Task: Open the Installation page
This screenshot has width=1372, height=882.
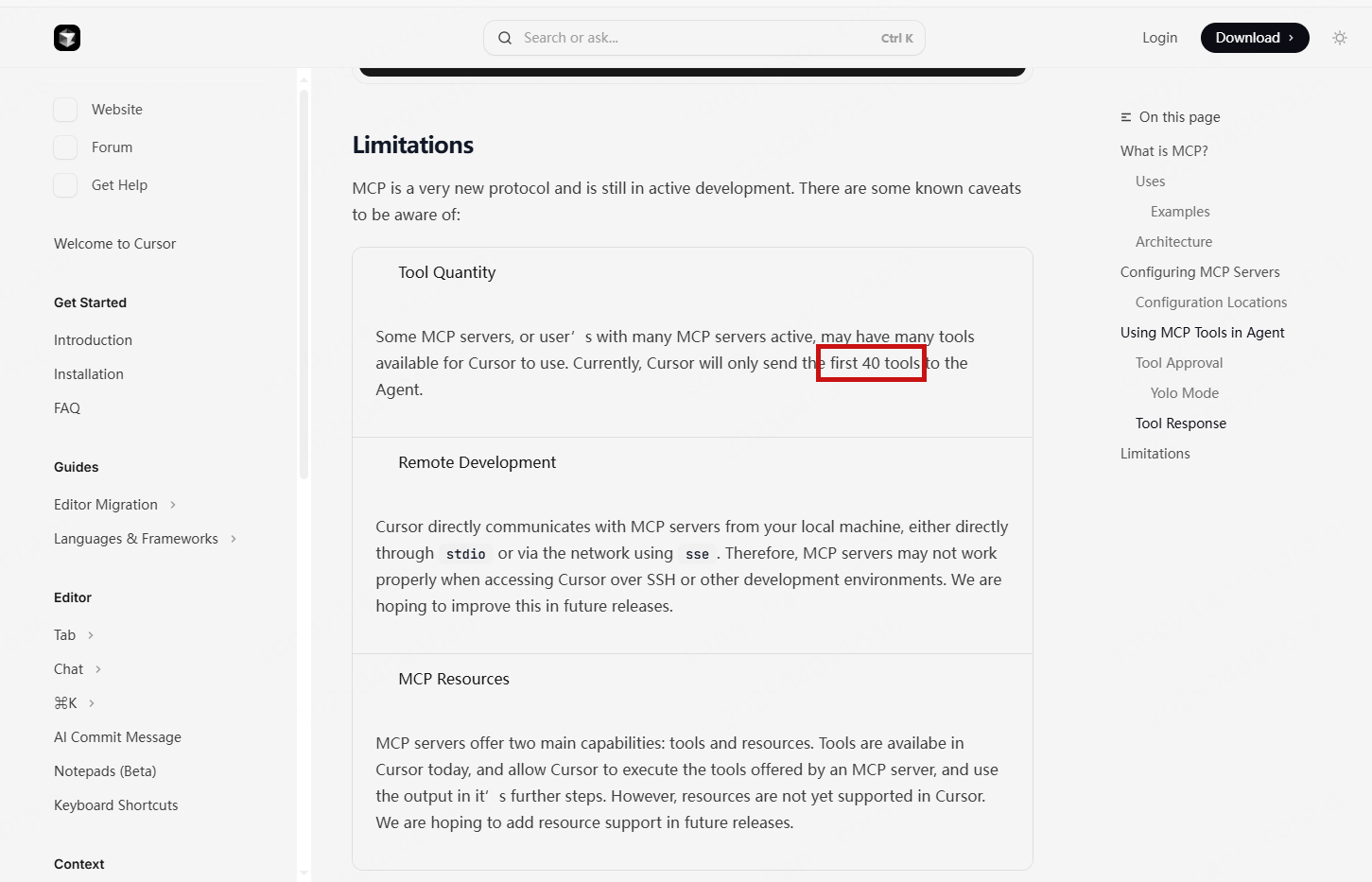Action: pos(89,374)
